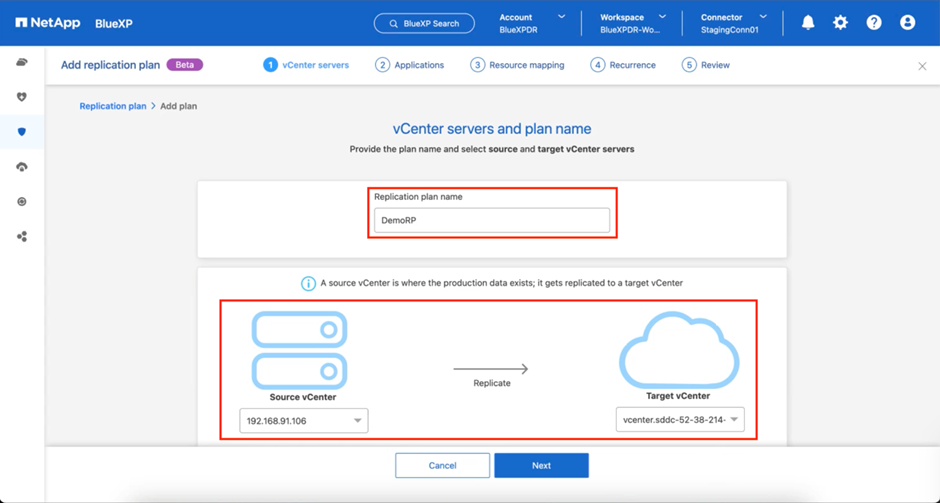Click the help question mark icon
This screenshot has width=940, height=503.
[x=874, y=23]
